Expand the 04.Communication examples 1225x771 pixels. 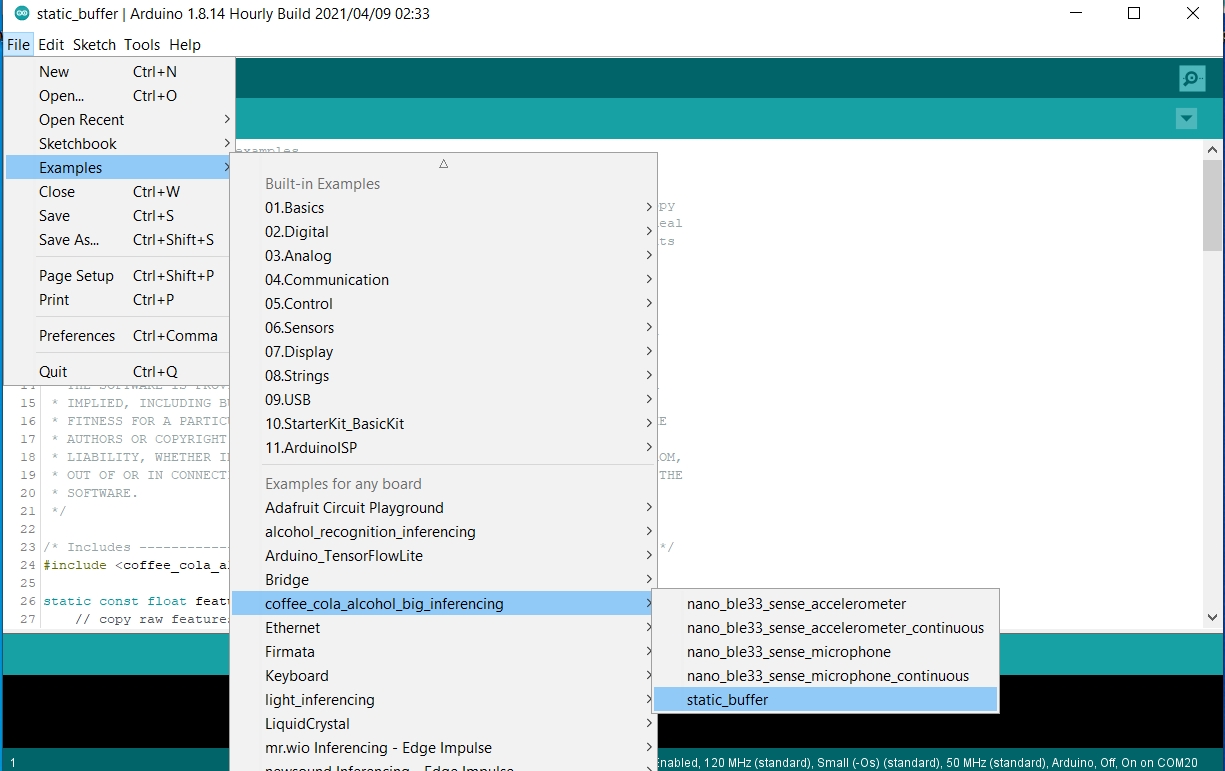coord(444,280)
